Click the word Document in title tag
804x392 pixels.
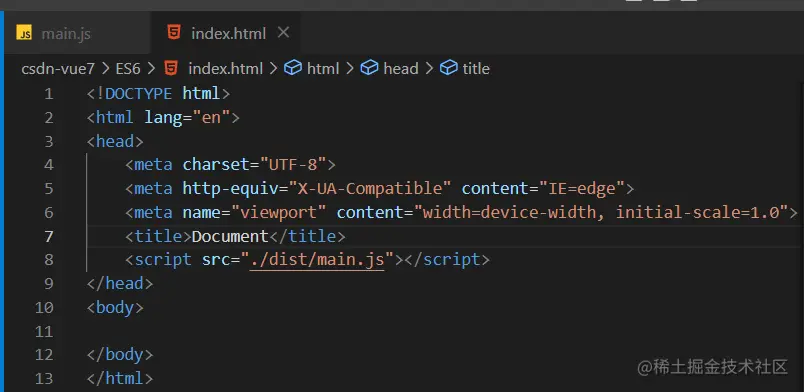point(230,237)
